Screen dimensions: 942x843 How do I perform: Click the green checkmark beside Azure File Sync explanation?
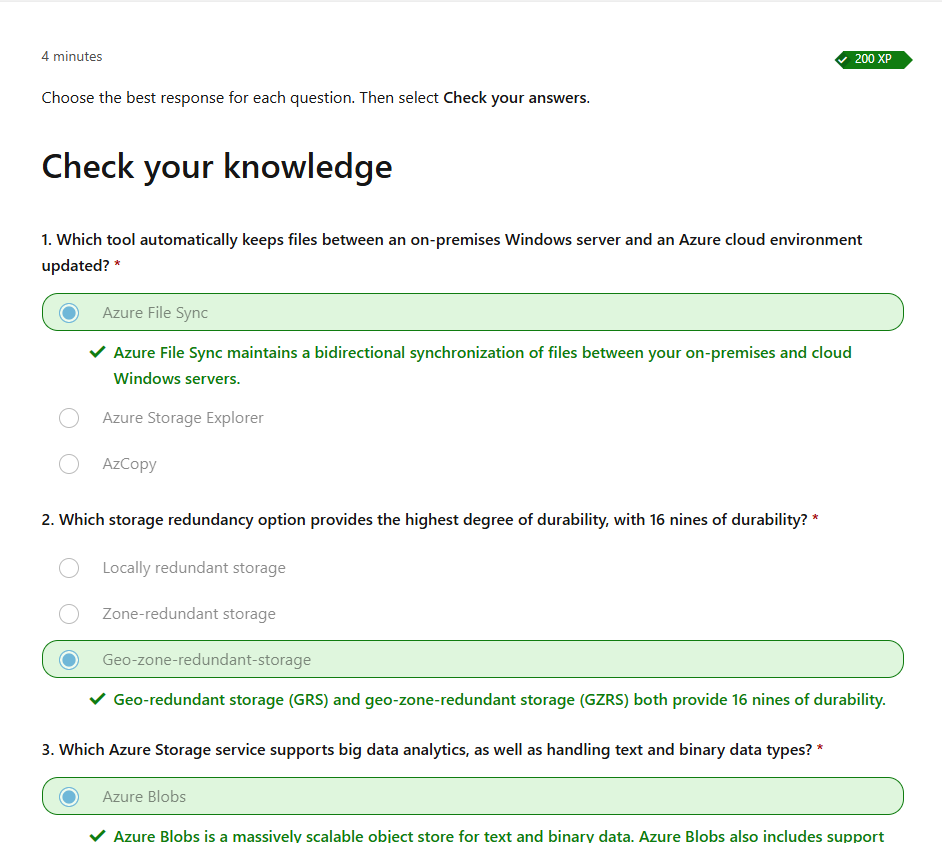pos(97,352)
